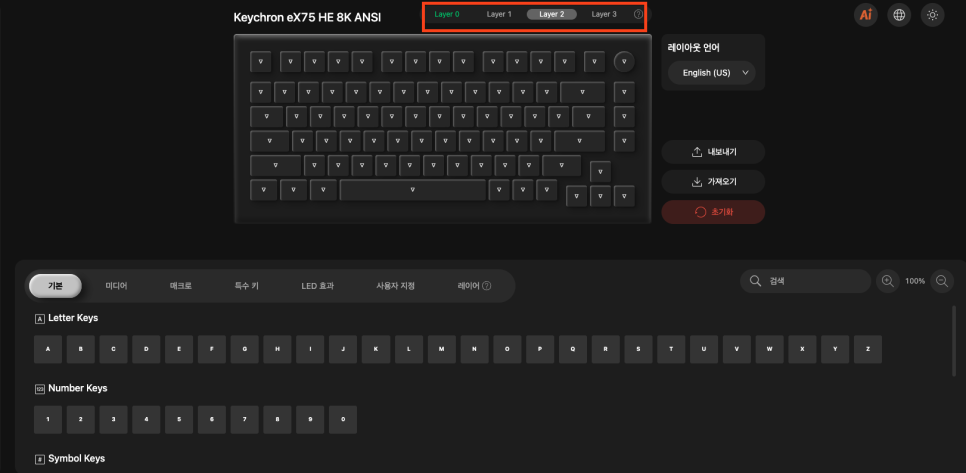Select letter key P
966x473 pixels.
pyautogui.click(x=540, y=349)
